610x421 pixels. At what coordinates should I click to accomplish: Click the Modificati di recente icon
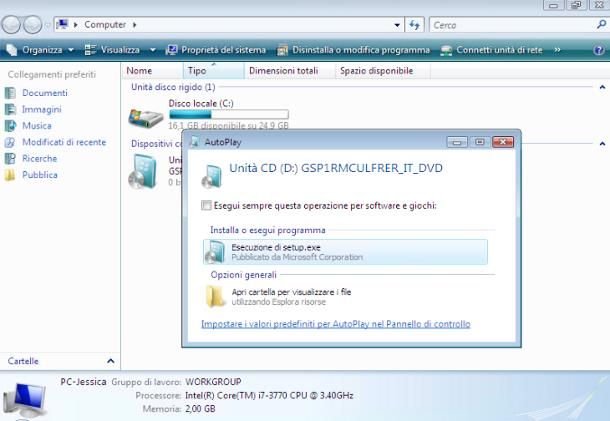click(x=10, y=142)
